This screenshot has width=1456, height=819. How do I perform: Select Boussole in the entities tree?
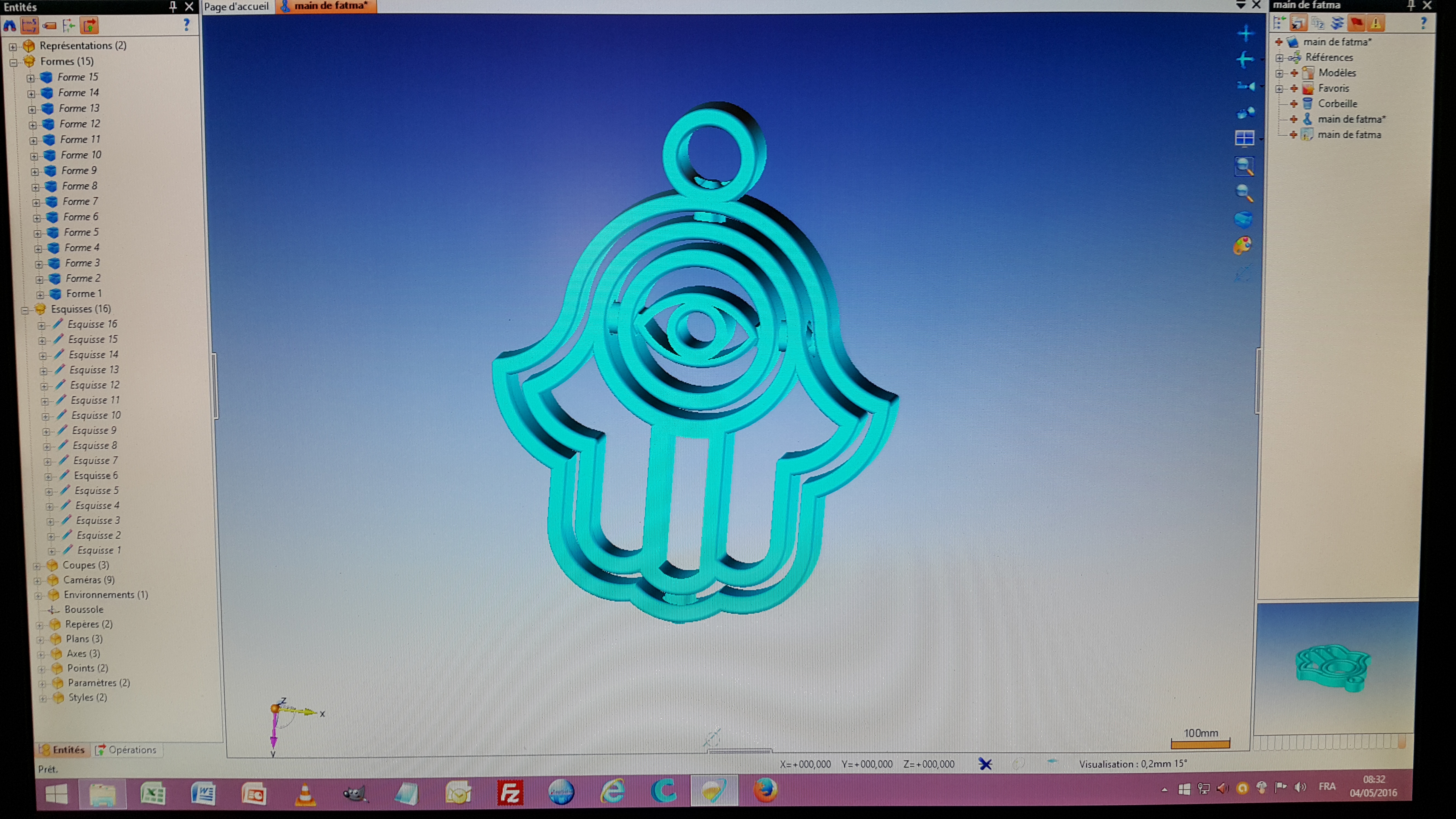click(84, 610)
